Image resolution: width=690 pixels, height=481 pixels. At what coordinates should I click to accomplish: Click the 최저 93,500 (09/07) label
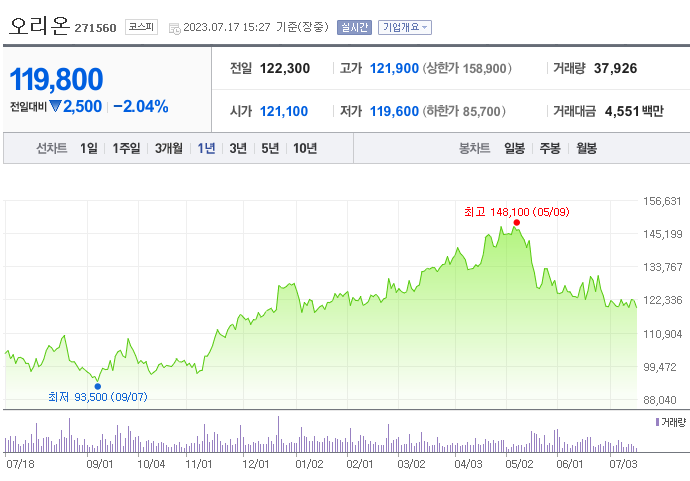98,397
